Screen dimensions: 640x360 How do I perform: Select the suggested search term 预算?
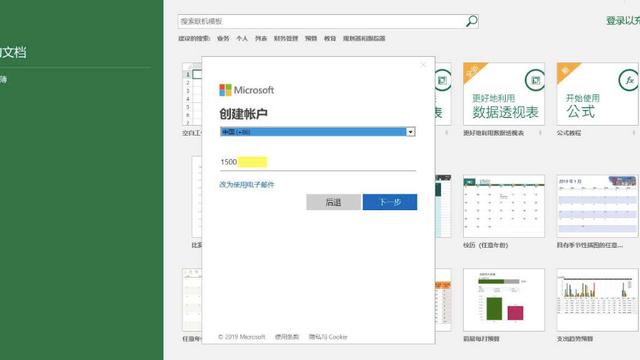[x=311, y=38]
